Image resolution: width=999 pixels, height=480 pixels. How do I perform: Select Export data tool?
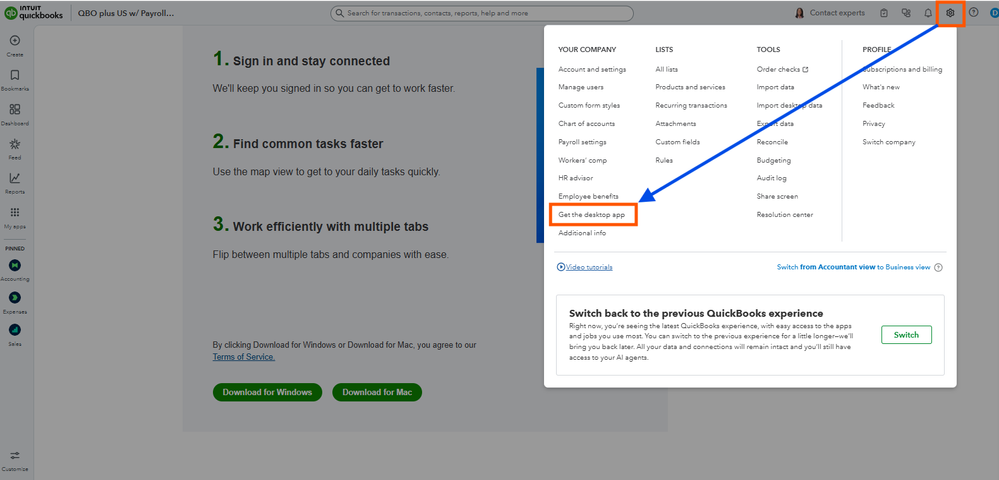point(775,124)
